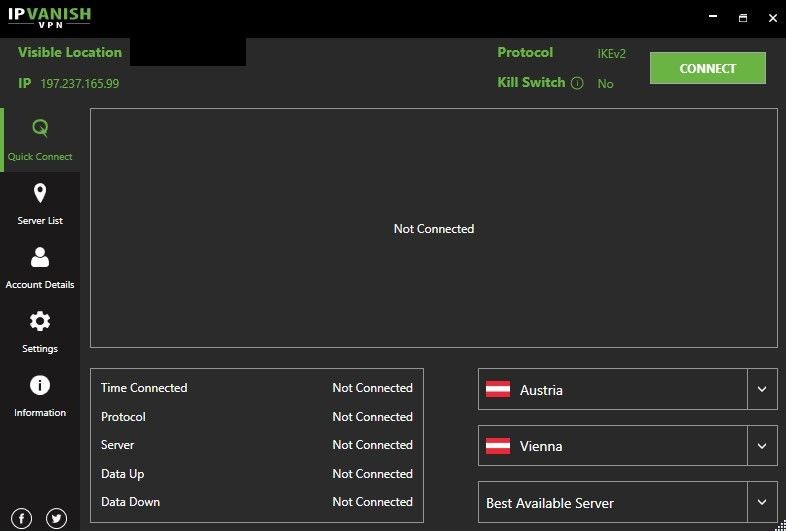Click the window resize grip corner
This screenshot has height=531, width=786.
(781, 526)
